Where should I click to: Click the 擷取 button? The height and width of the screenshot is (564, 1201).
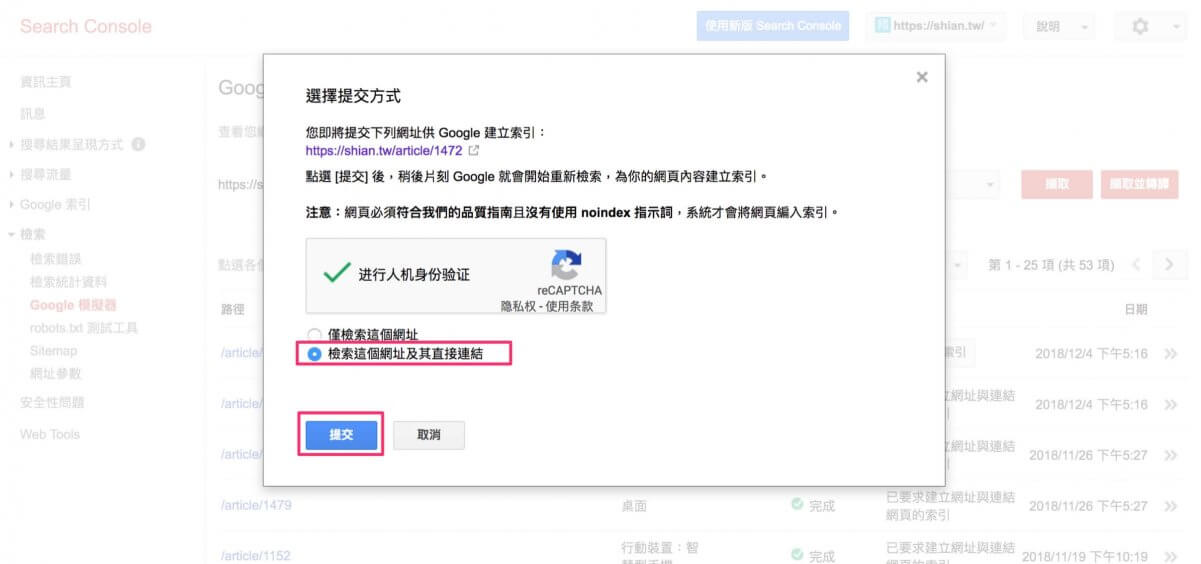click(1055, 184)
